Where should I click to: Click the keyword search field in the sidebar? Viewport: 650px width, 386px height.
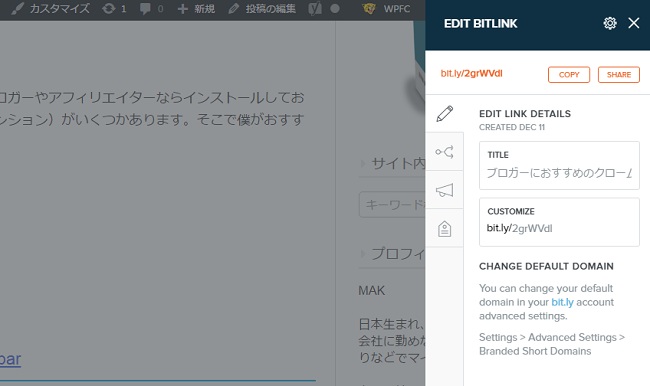[x=392, y=204]
